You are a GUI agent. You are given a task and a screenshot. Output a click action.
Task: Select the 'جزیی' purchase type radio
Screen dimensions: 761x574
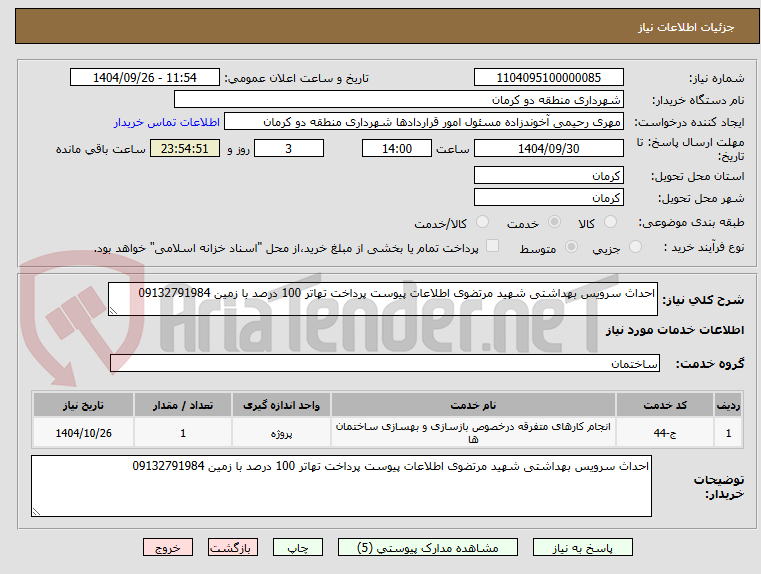point(635,246)
